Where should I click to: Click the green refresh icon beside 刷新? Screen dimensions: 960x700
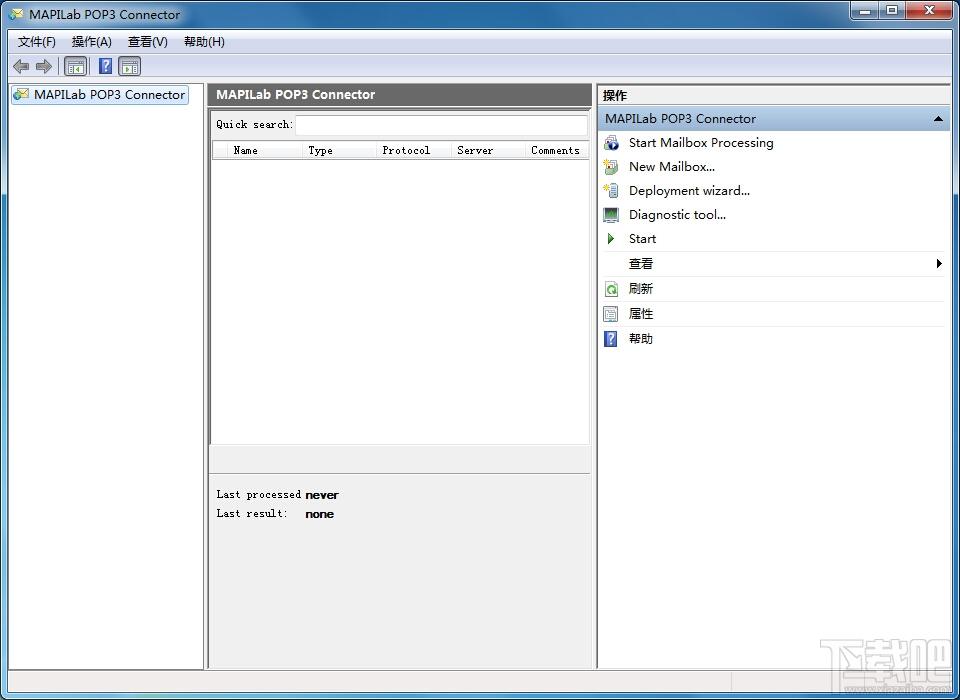click(611, 289)
